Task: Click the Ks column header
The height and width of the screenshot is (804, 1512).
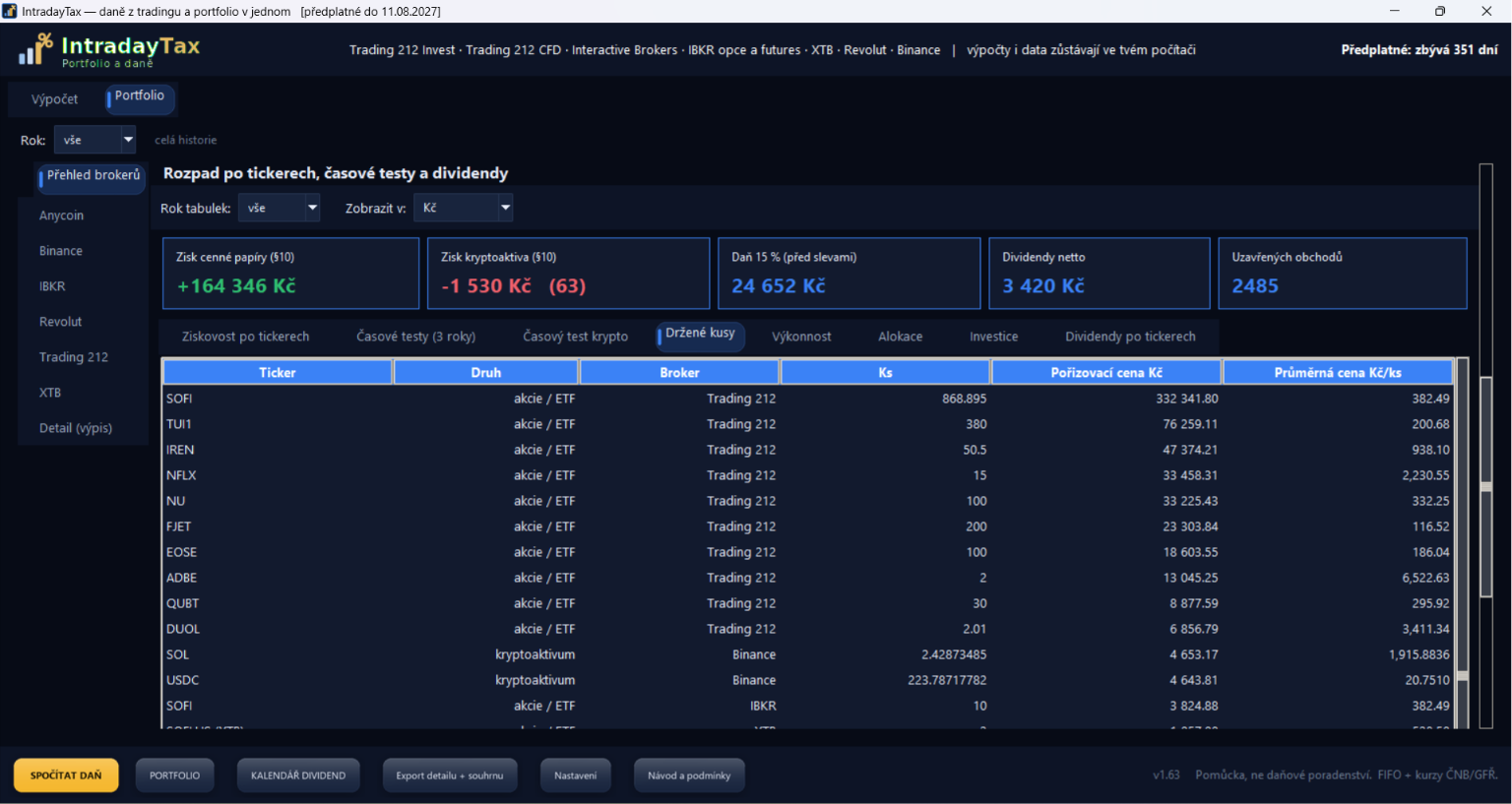Action: coord(885,372)
